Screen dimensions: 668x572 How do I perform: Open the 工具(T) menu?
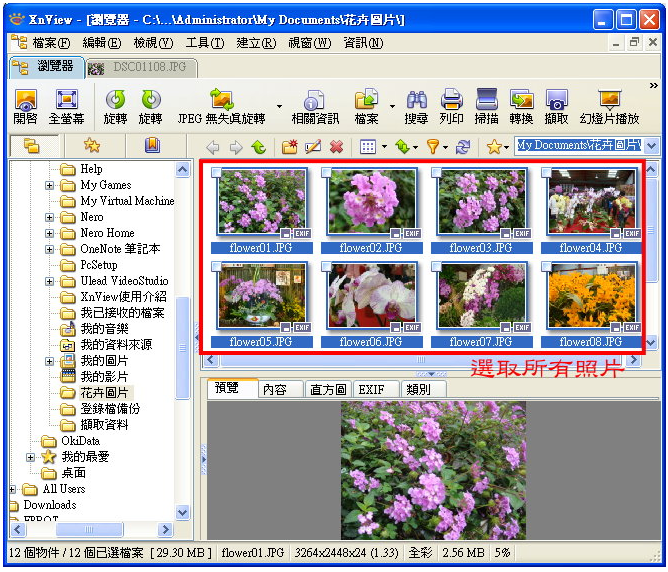pyautogui.click(x=205, y=43)
